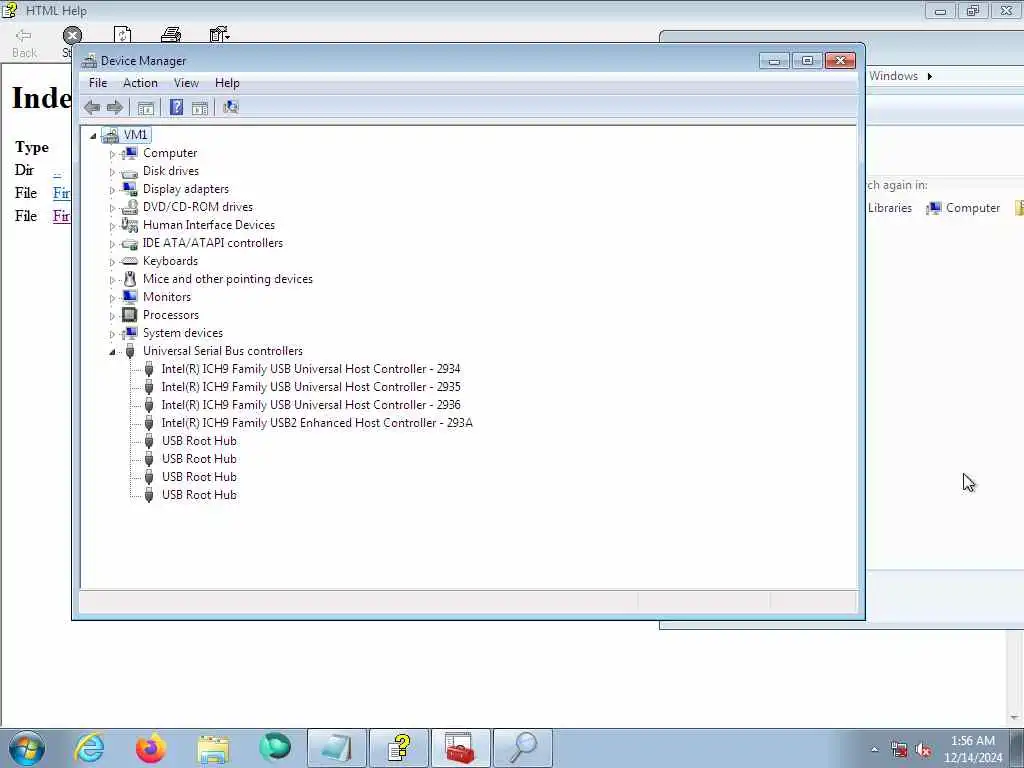Switch to HTML Help taskbar button

399,748
